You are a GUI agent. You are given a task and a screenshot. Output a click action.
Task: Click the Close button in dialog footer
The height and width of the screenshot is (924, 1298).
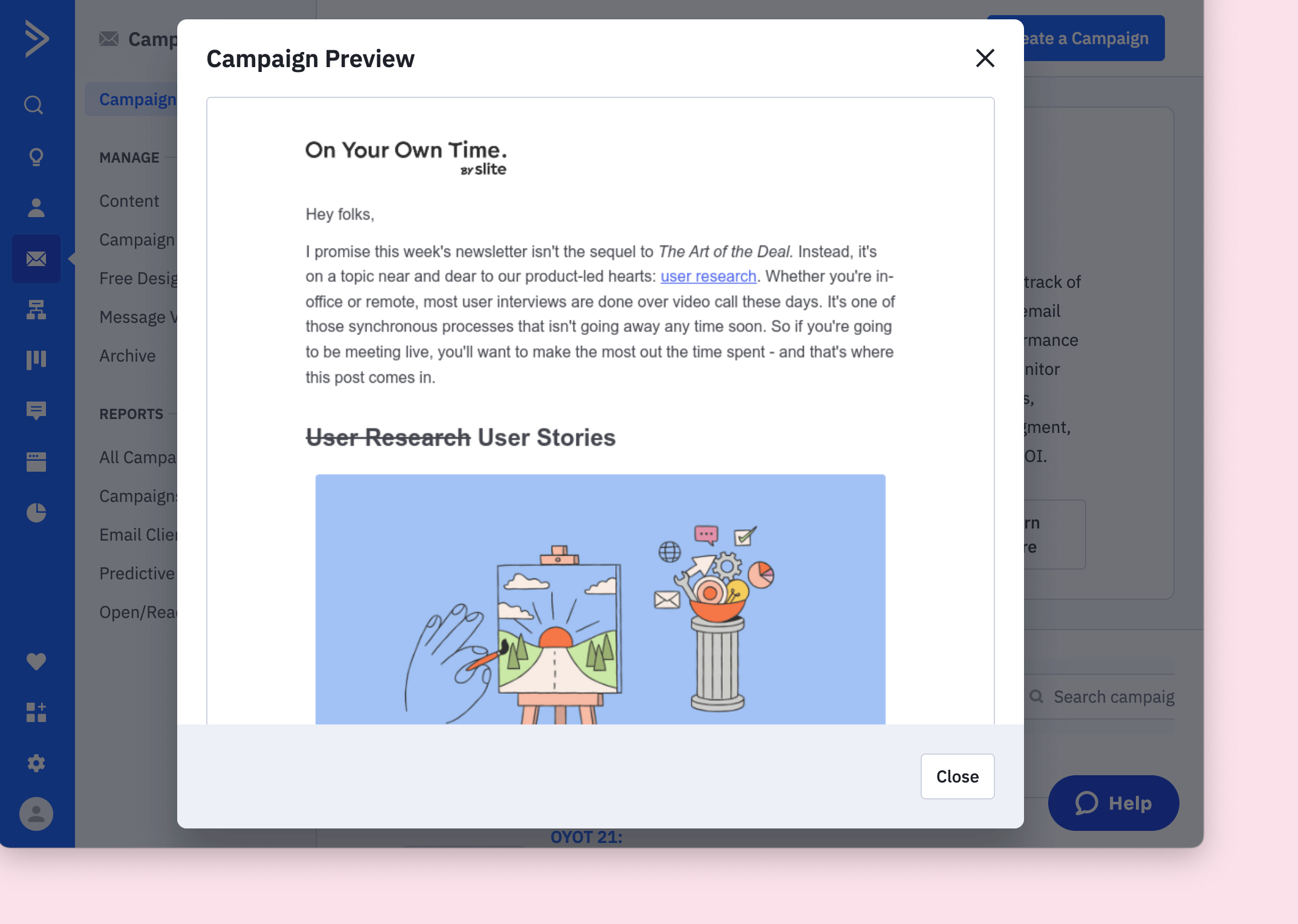coord(957,776)
